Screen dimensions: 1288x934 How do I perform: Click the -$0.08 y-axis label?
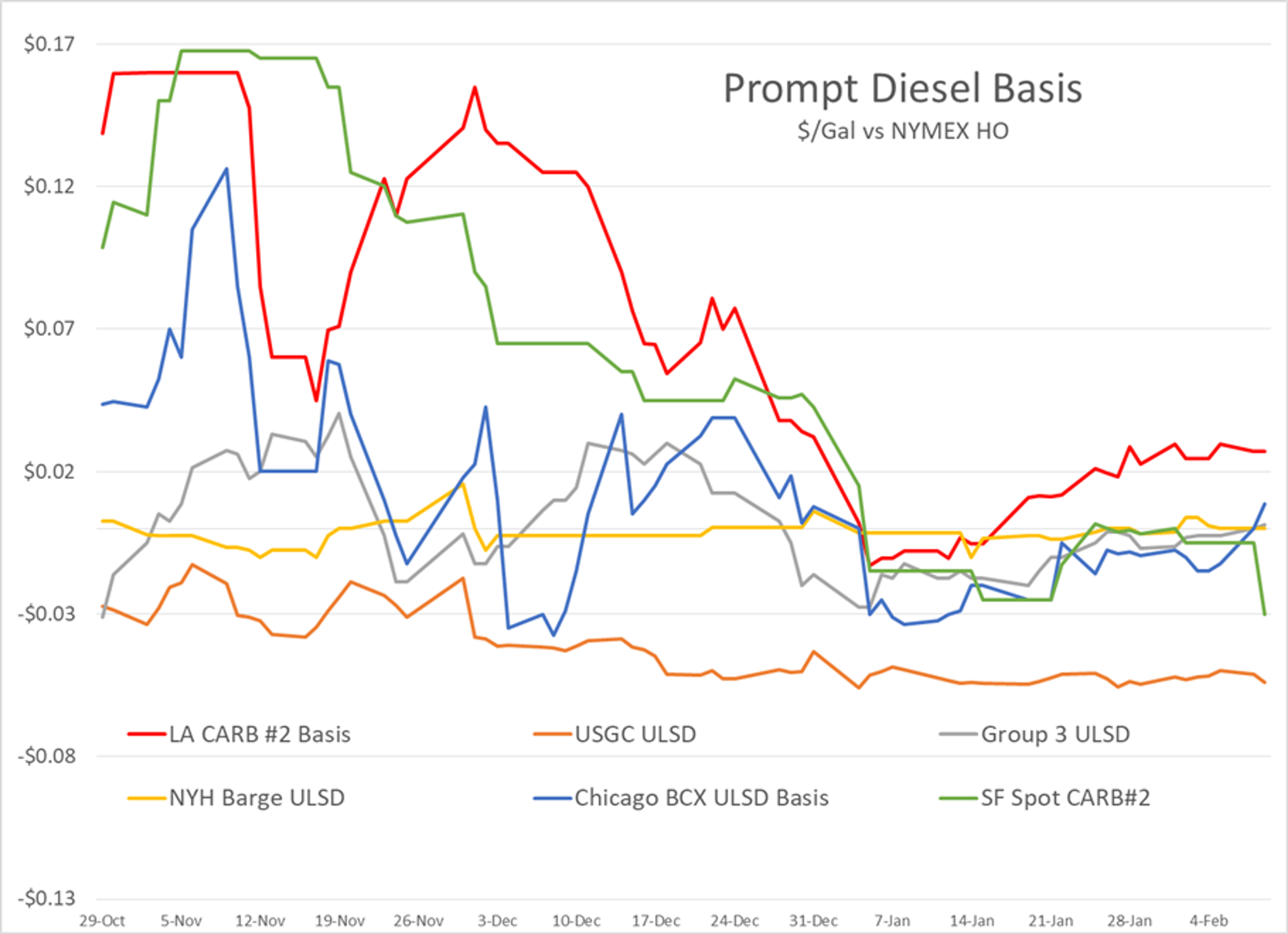tap(47, 756)
